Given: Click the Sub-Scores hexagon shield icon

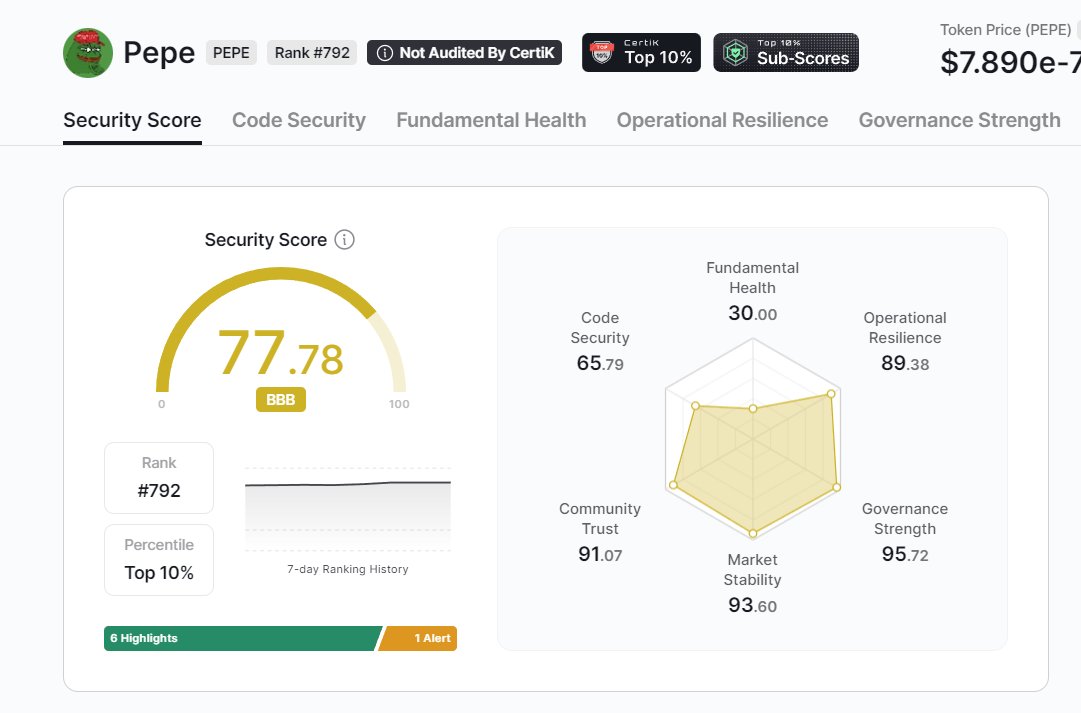Looking at the screenshot, I should tap(736, 52).
